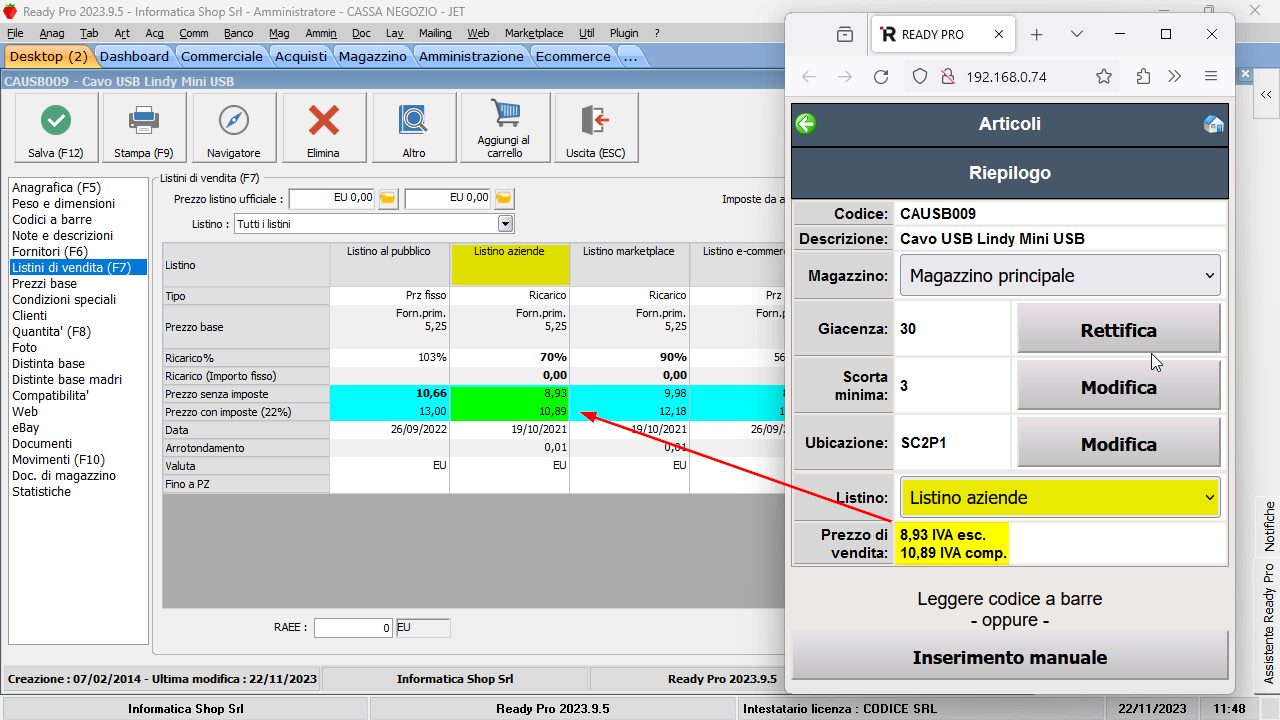Click the Riepilogo header bar

(1009, 173)
